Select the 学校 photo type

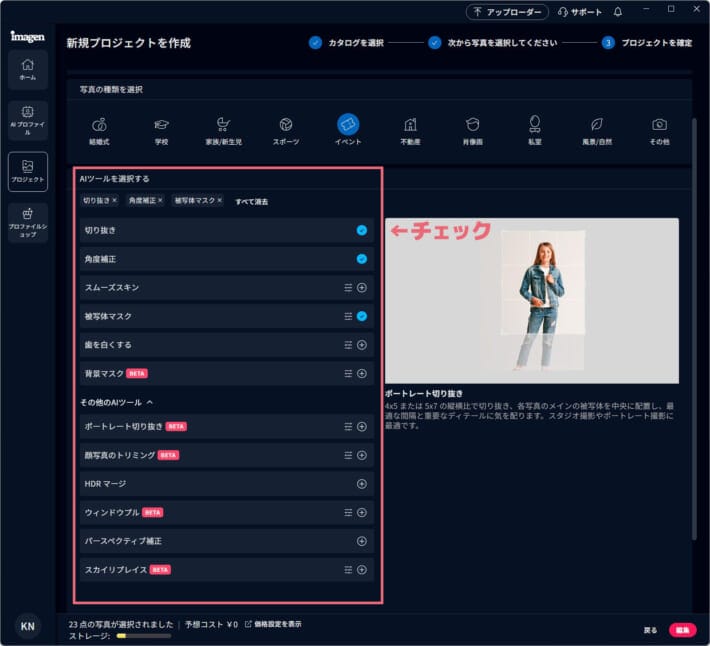[161, 131]
